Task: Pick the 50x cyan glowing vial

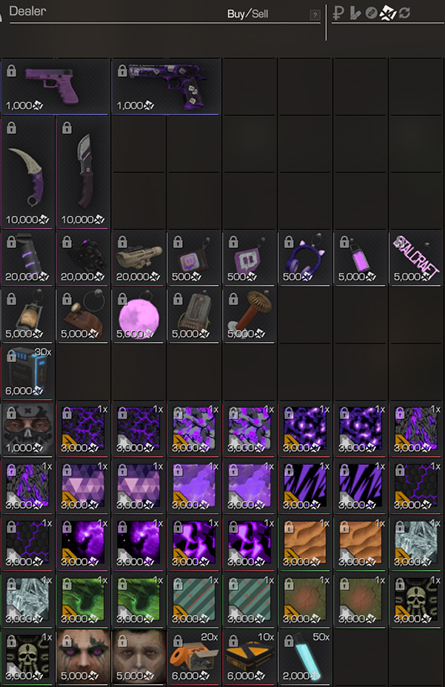Action: [x=304, y=657]
